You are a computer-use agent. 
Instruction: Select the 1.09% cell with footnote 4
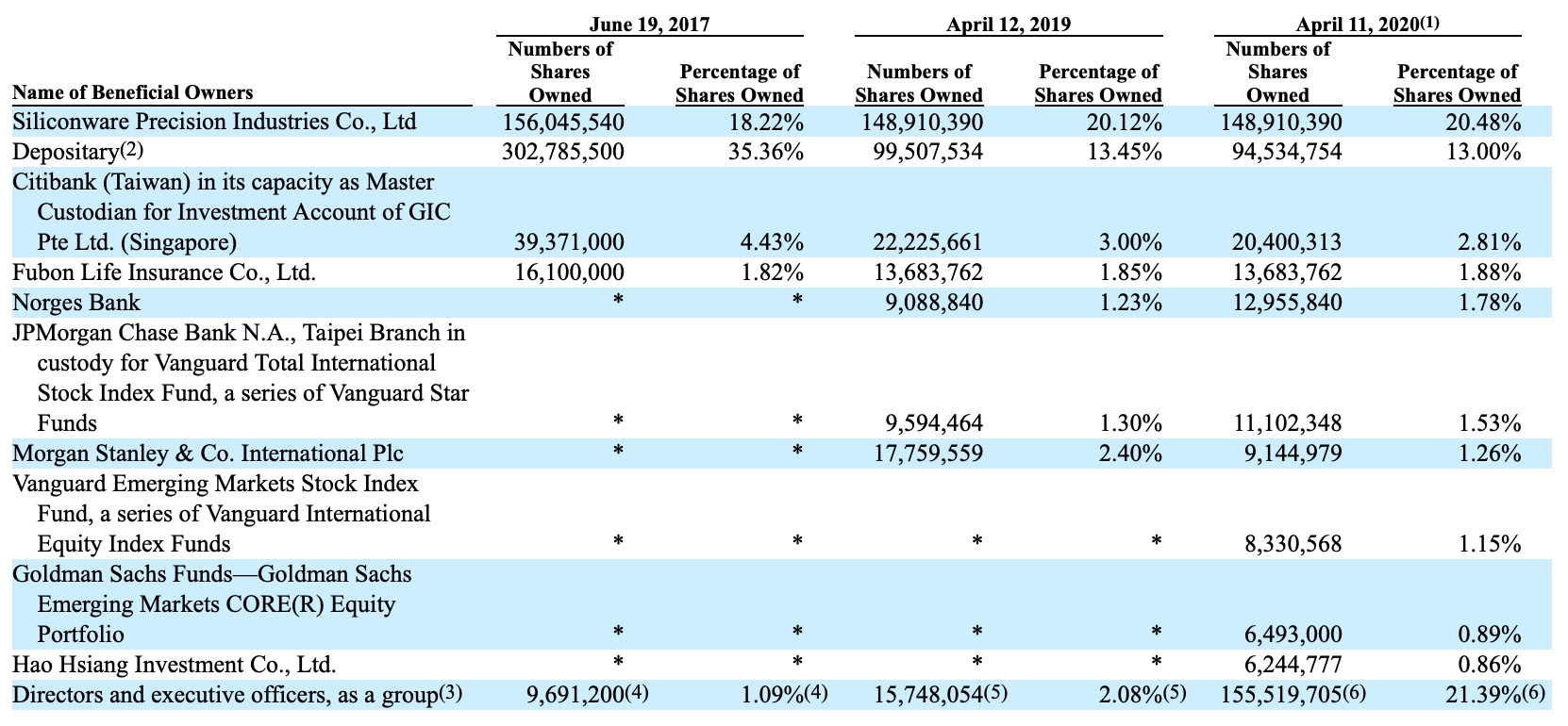click(x=785, y=695)
